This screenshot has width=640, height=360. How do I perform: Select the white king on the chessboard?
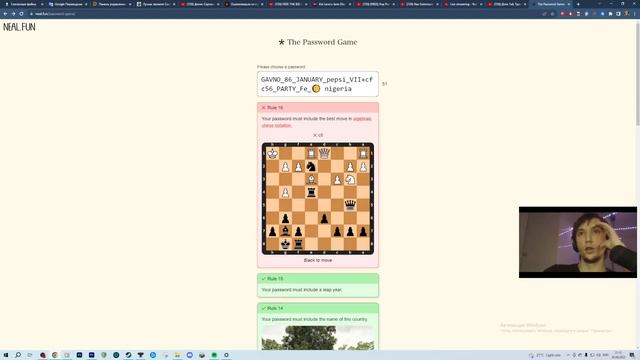tap(272, 153)
